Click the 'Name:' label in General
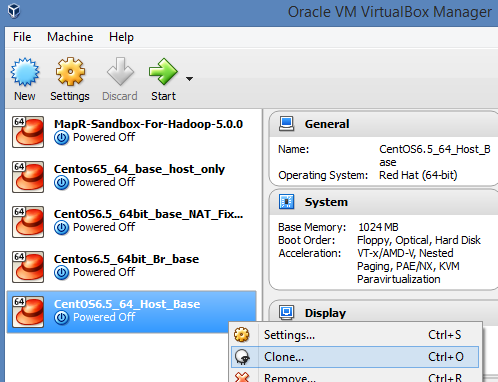The height and width of the screenshot is (382, 498). [294, 149]
